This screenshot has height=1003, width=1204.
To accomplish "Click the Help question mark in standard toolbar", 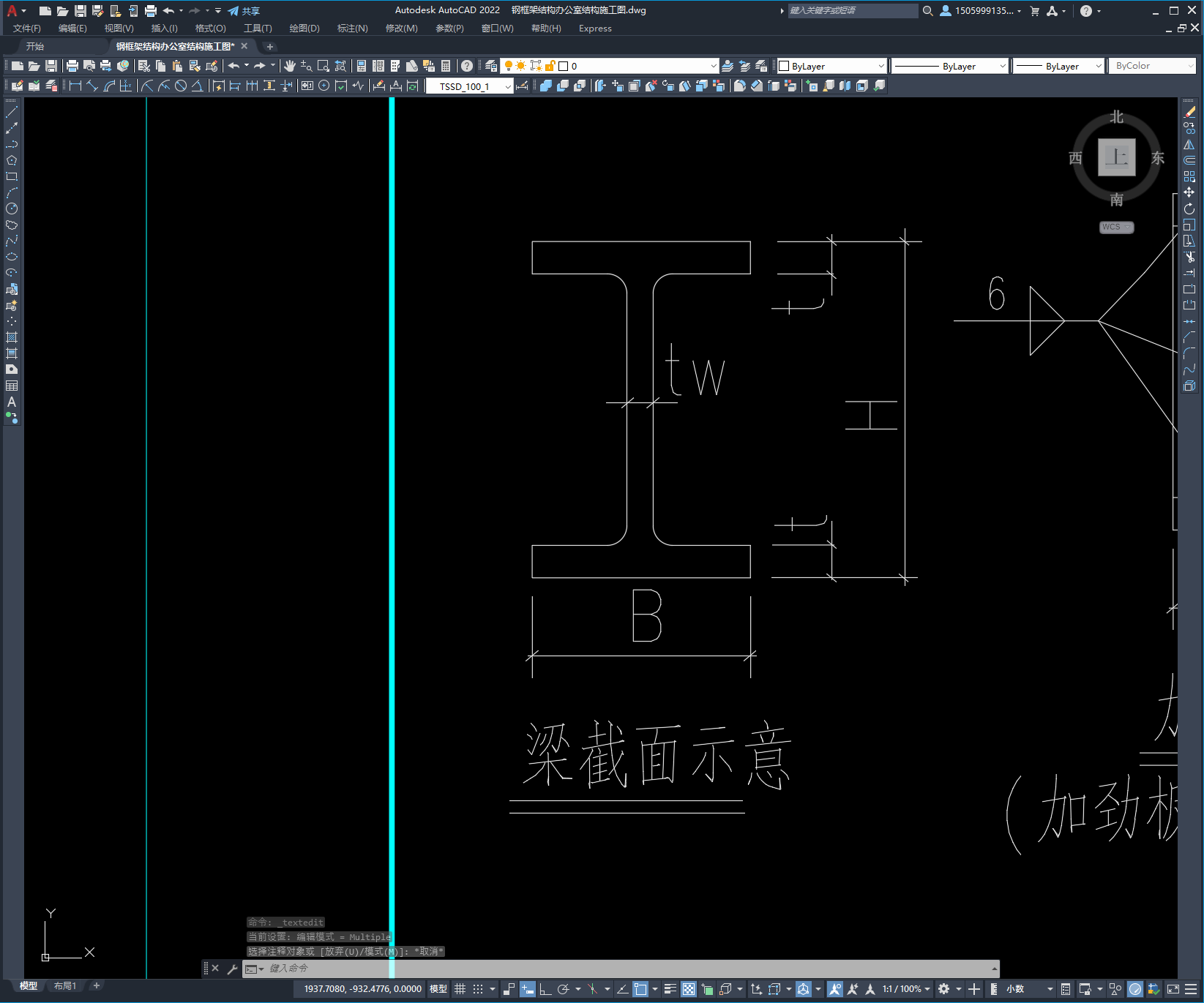I will (467, 66).
